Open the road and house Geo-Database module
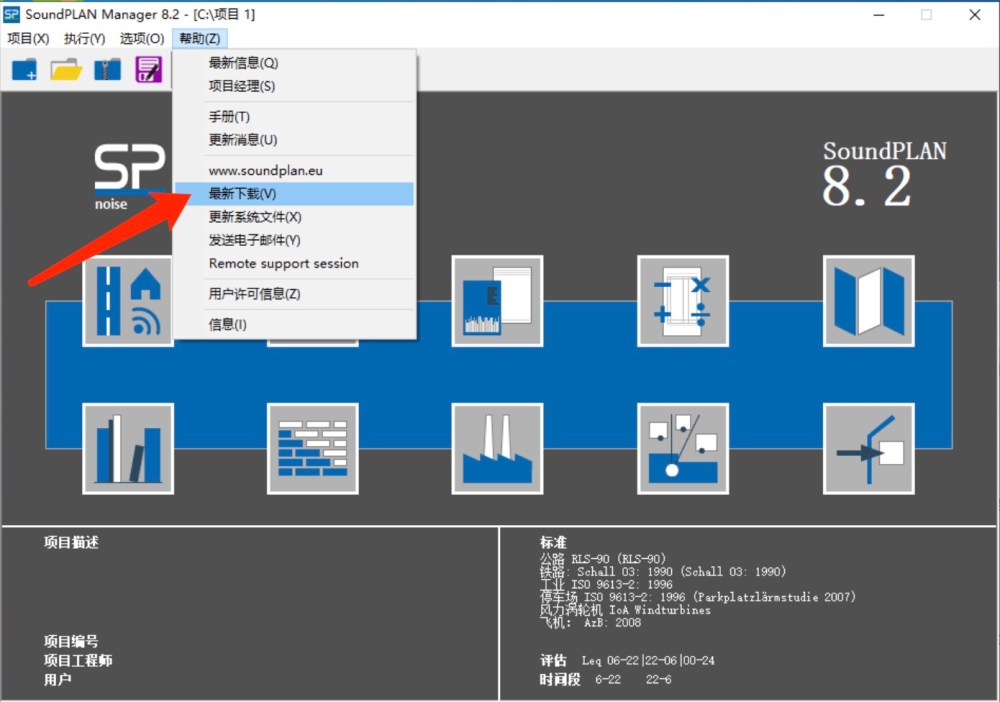Image resolution: width=1000 pixels, height=702 pixels. point(128,301)
